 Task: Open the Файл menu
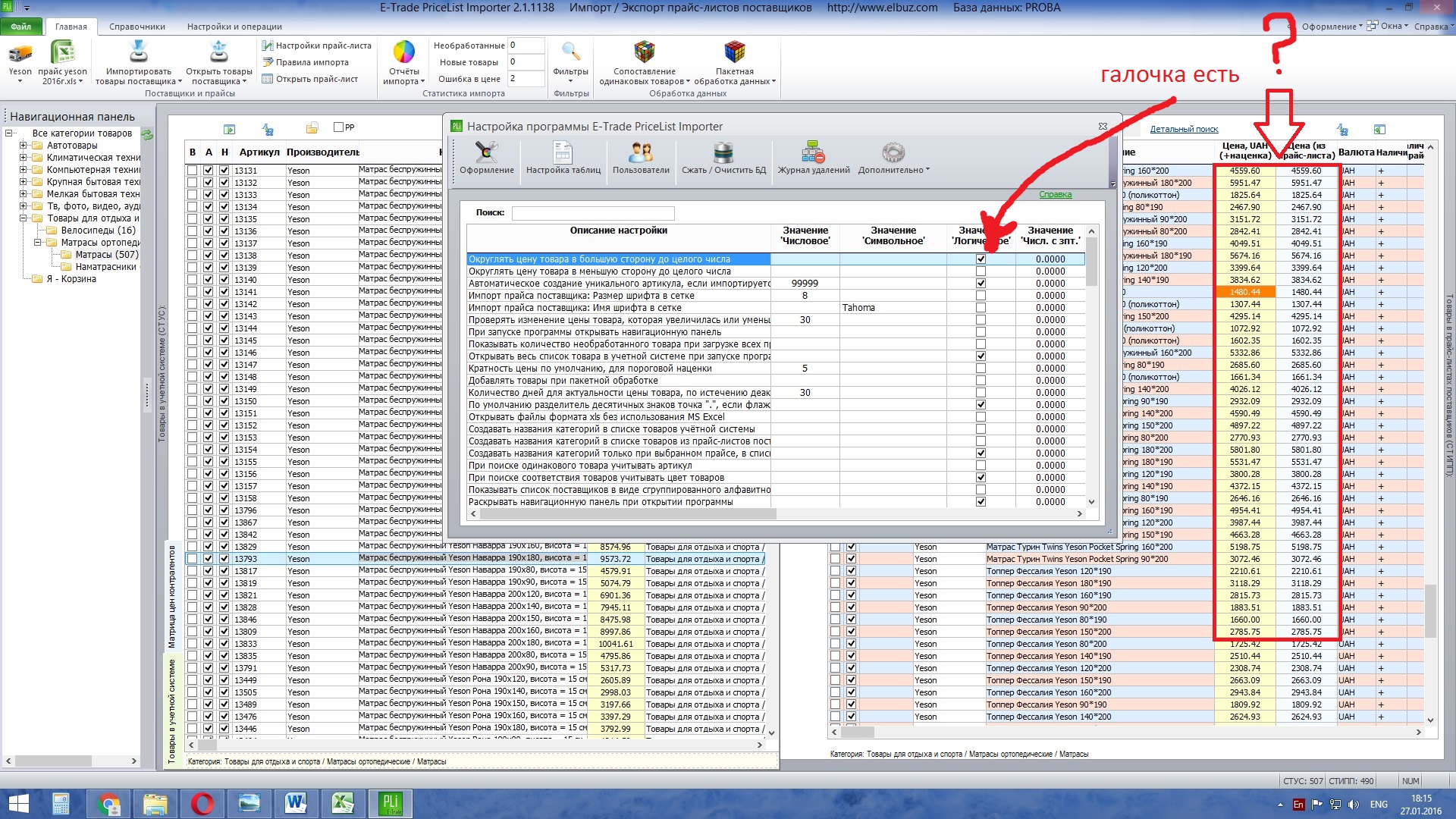21,27
